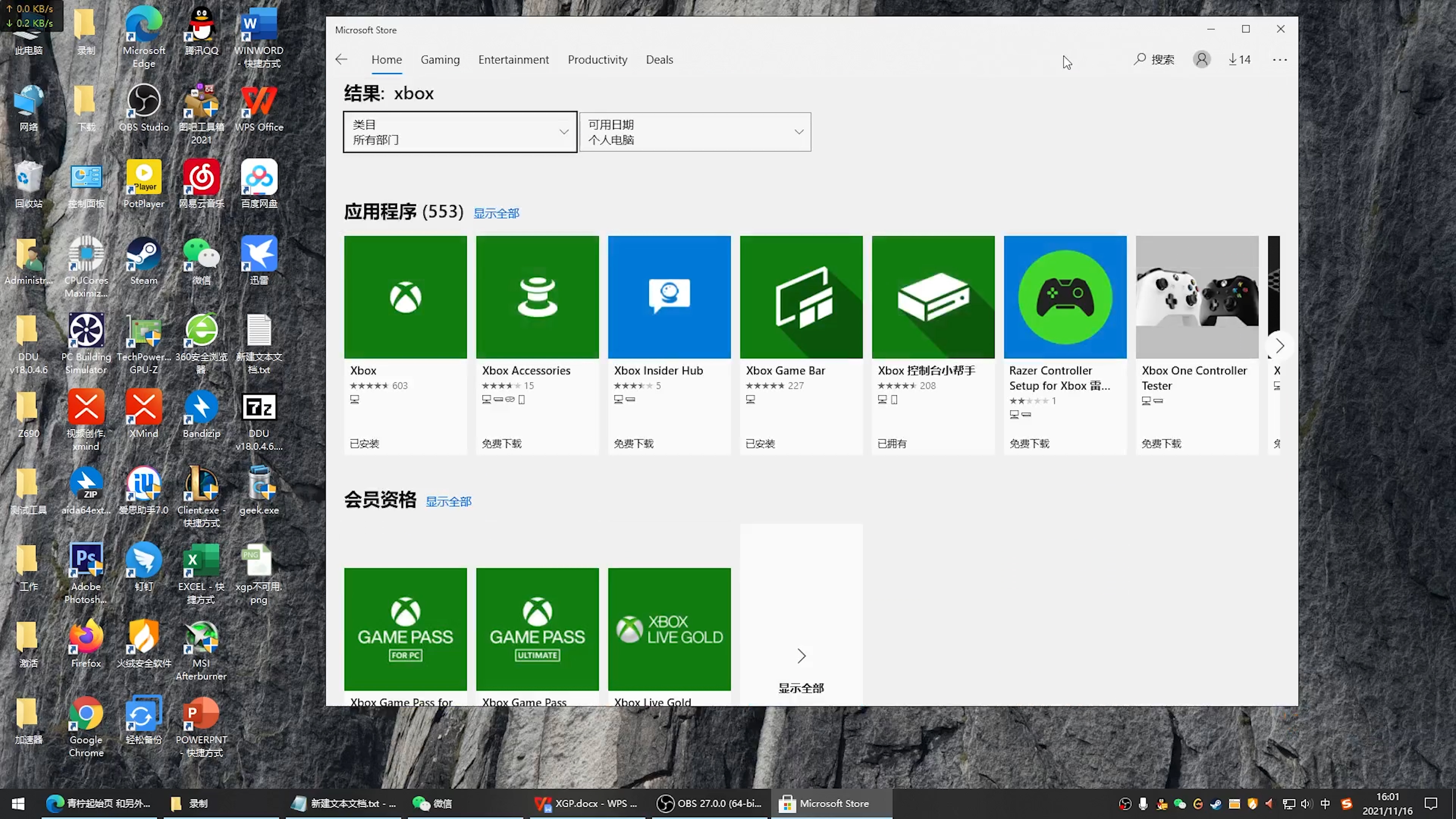1456x819 pixels.
Task: Select 百度网盘 desktop icon
Action: (259, 184)
